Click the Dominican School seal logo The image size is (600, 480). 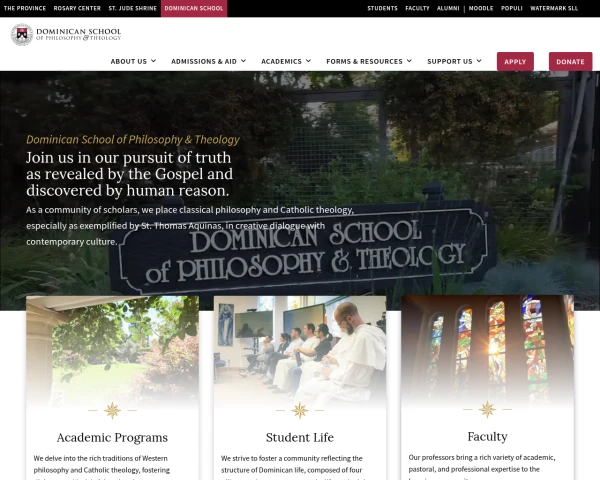pyautogui.click(x=22, y=34)
